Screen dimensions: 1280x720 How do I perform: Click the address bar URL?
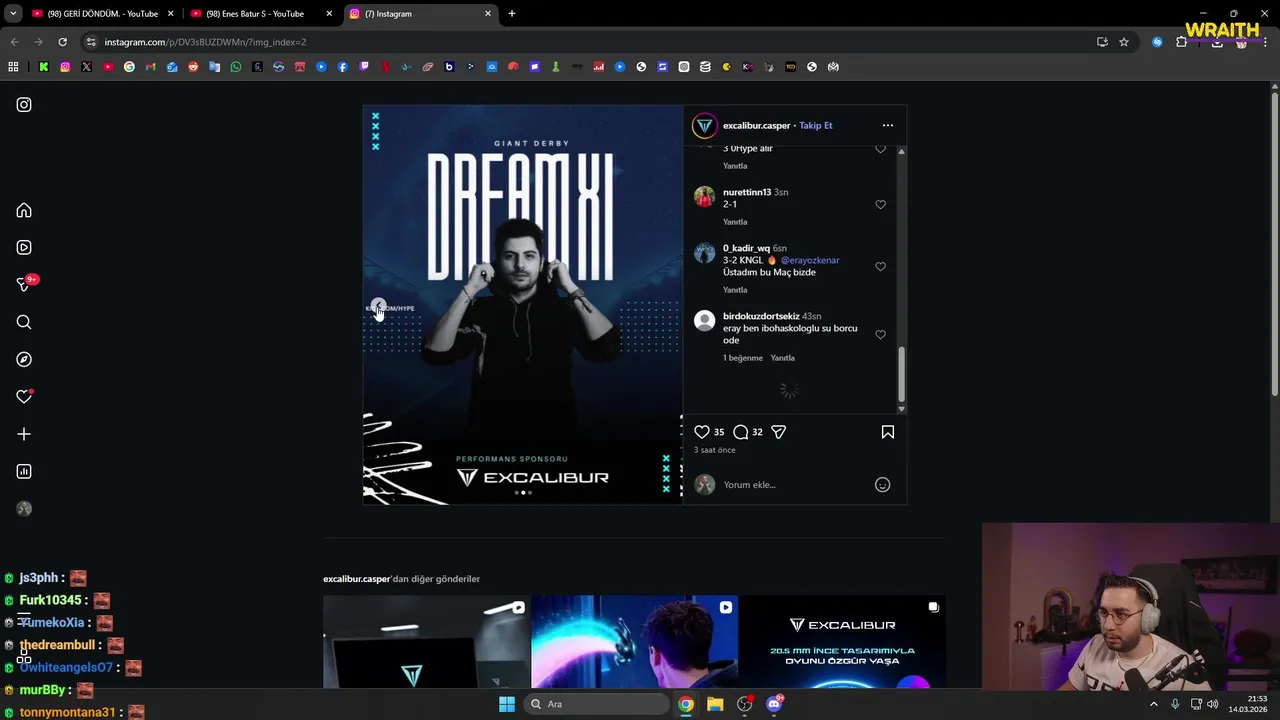tap(205, 42)
